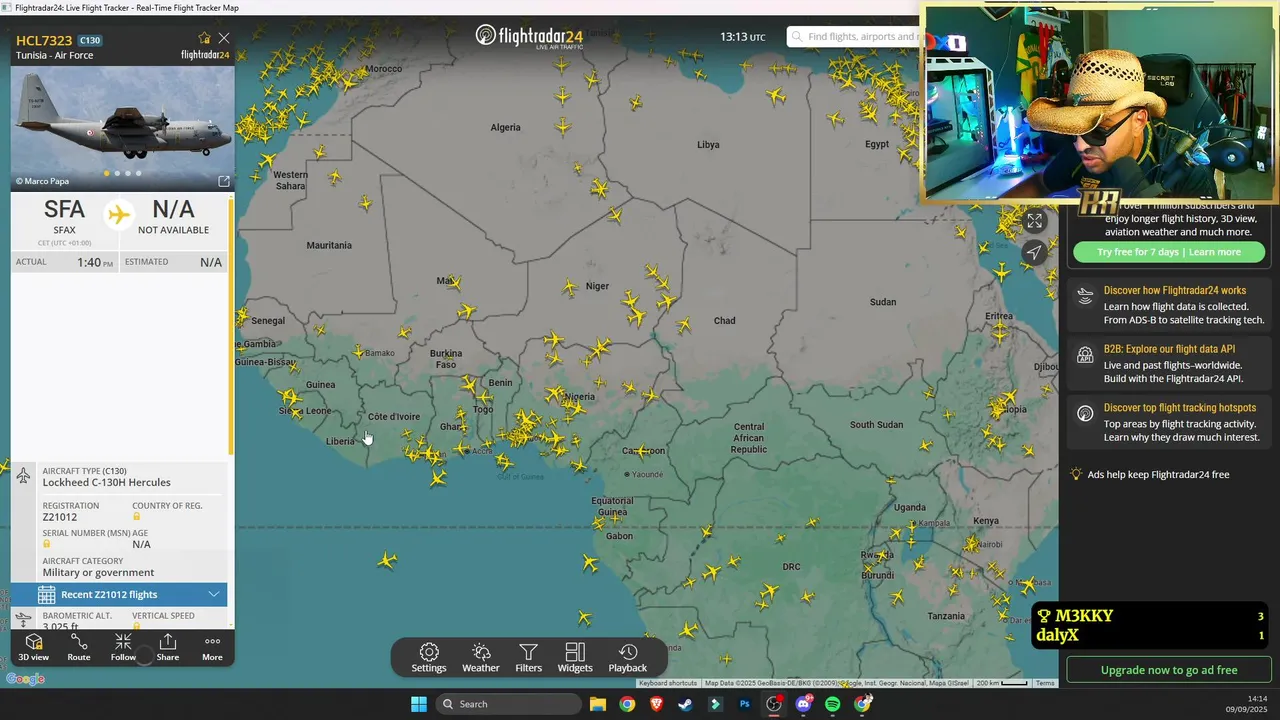
Task: Click the ads lightbulb icon
Action: pos(1076,475)
